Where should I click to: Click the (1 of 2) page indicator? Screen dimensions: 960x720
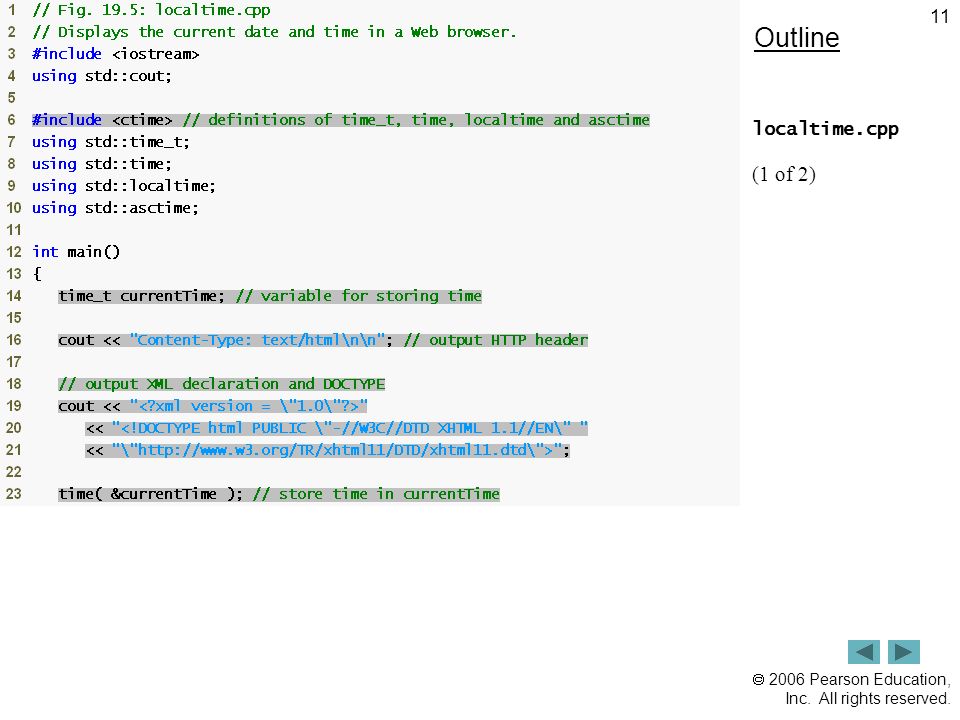(x=784, y=174)
